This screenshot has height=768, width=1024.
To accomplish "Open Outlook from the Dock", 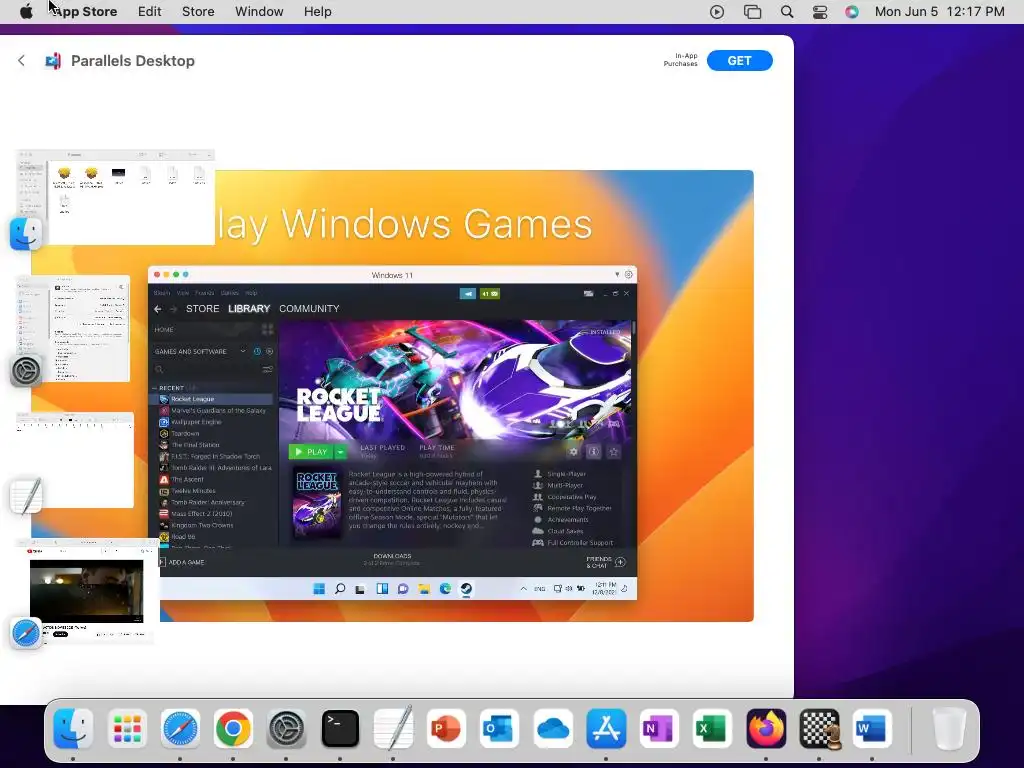I will click(x=500, y=728).
